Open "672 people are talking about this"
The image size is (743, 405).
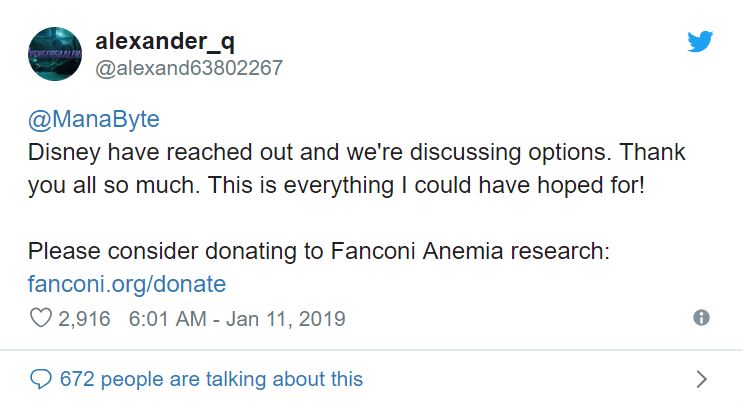click(x=211, y=379)
